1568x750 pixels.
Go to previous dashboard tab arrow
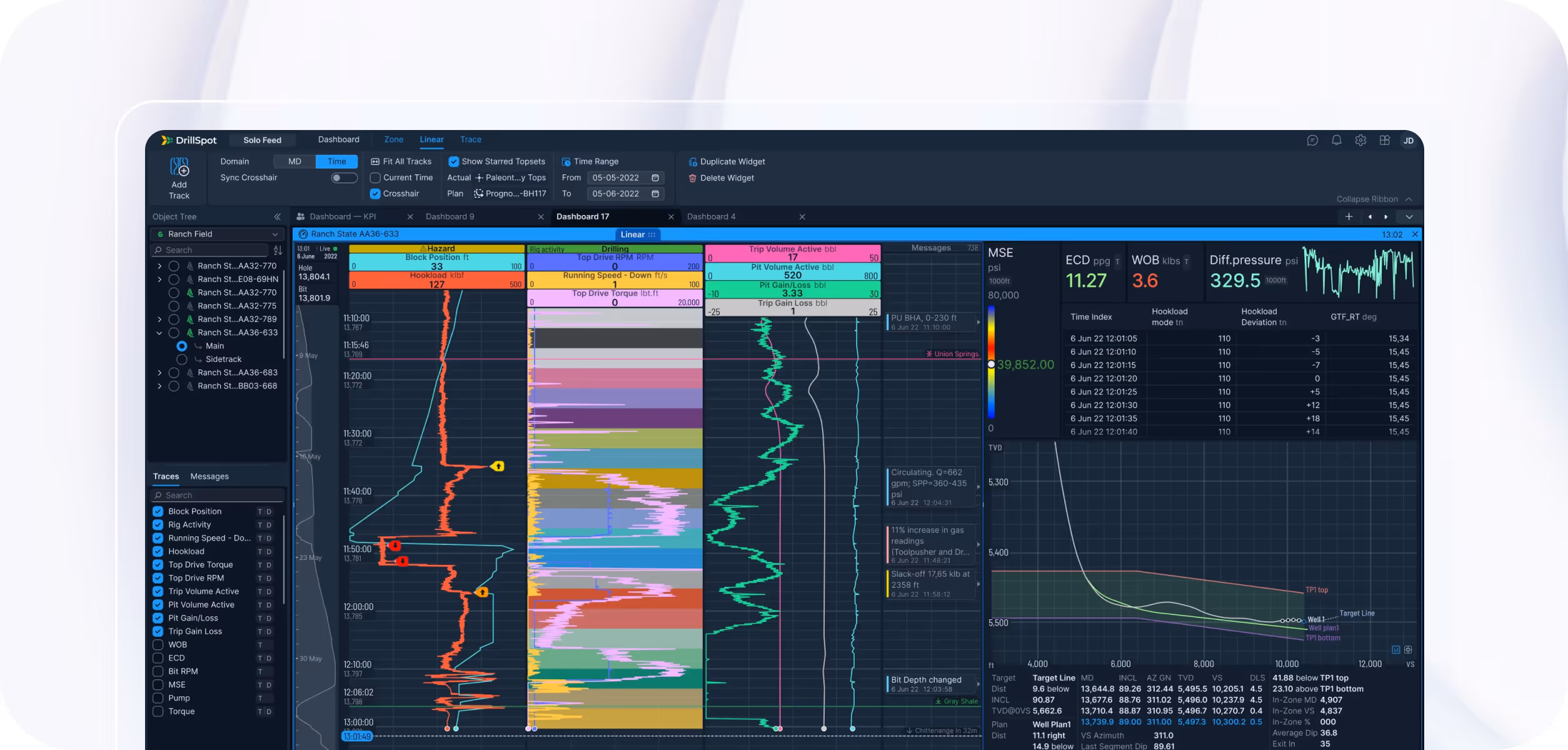(1370, 217)
